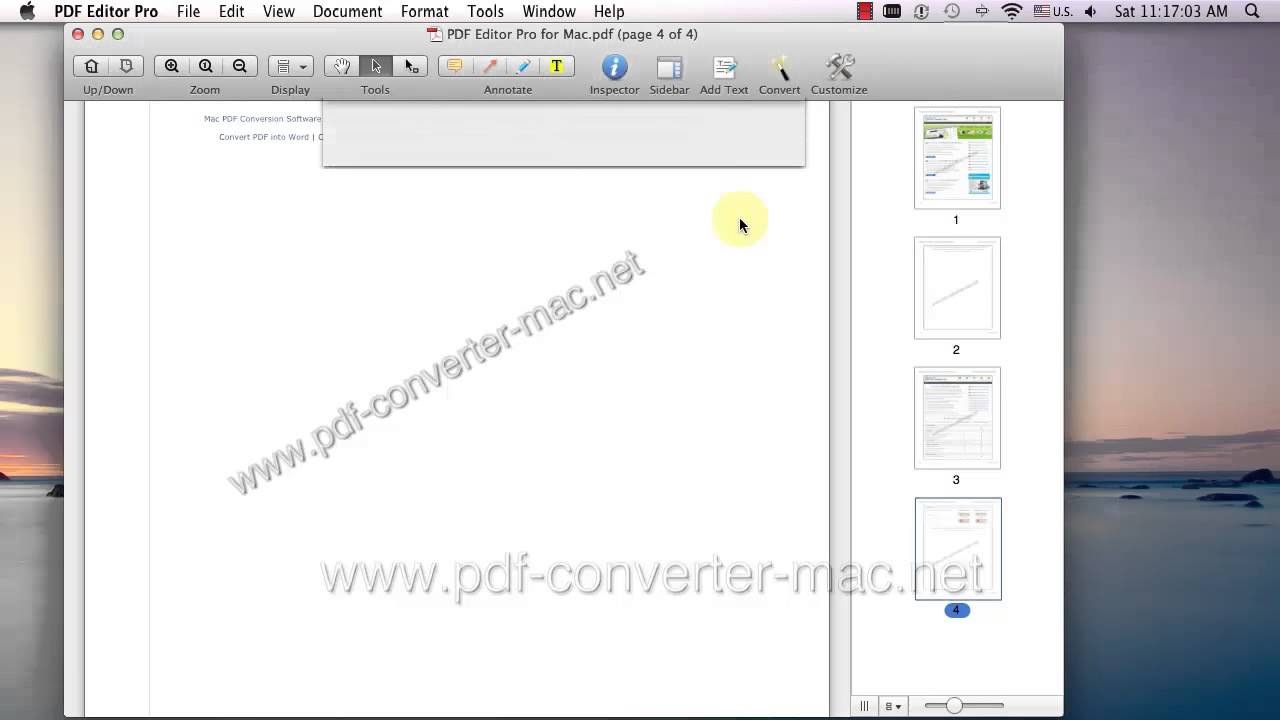Open the Help menu

pos(609,11)
